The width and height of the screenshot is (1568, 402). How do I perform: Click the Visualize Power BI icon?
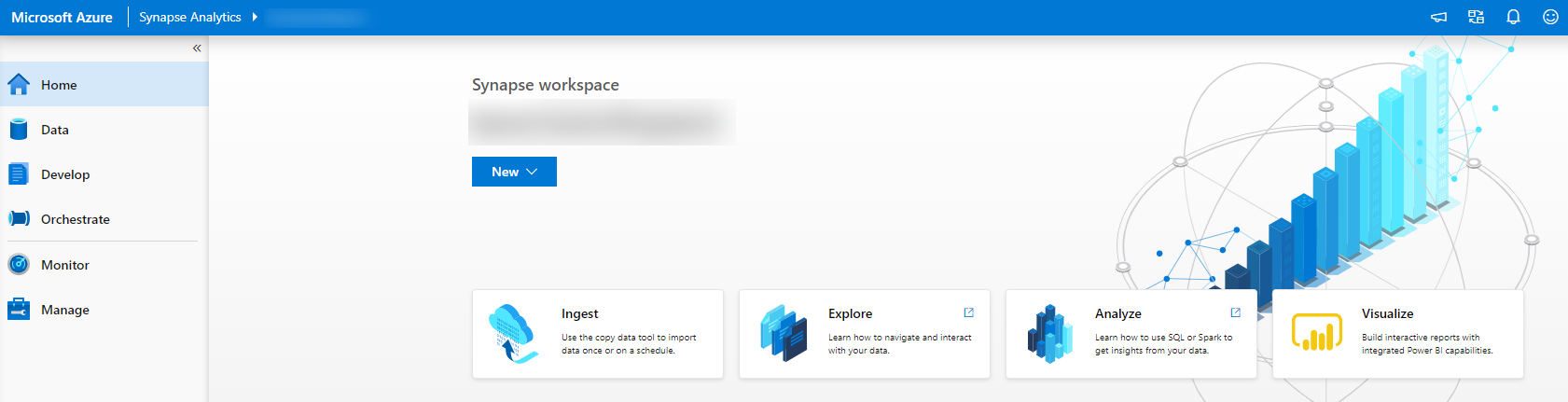pos(1316,332)
